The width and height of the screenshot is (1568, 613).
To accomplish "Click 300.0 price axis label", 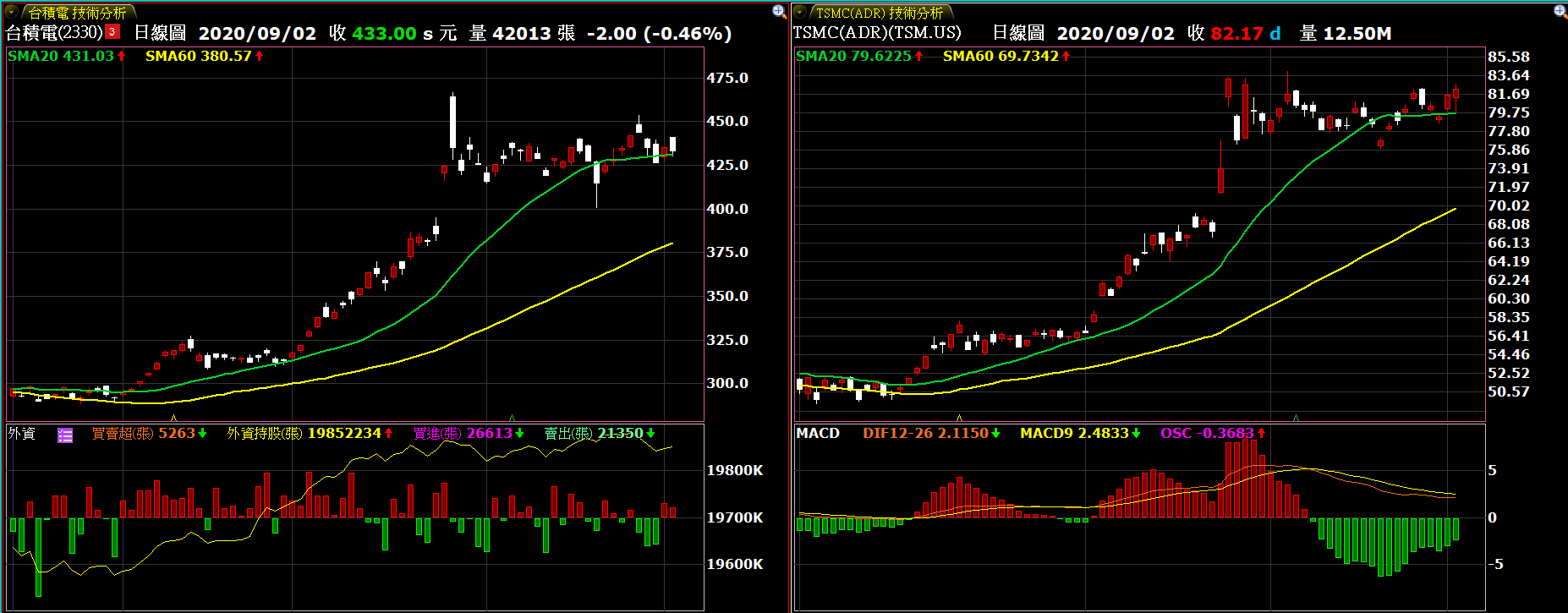I will tap(727, 383).
